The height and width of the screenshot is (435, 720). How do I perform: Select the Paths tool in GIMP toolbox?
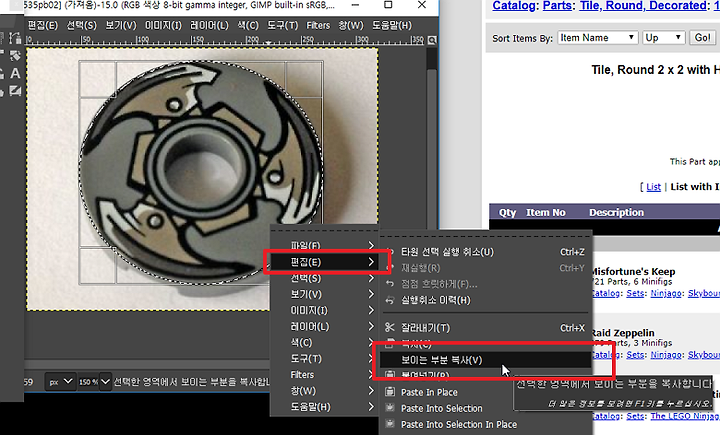pos(15,38)
